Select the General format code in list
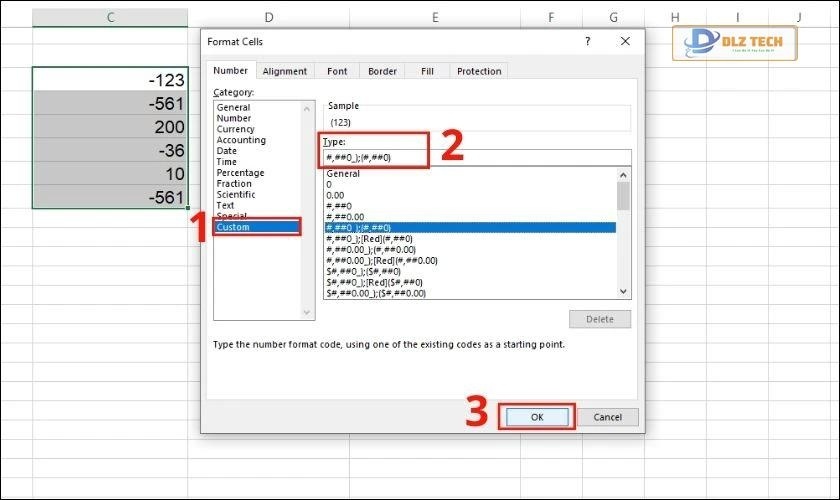This screenshot has height=500, width=840. tap(343, 173)
